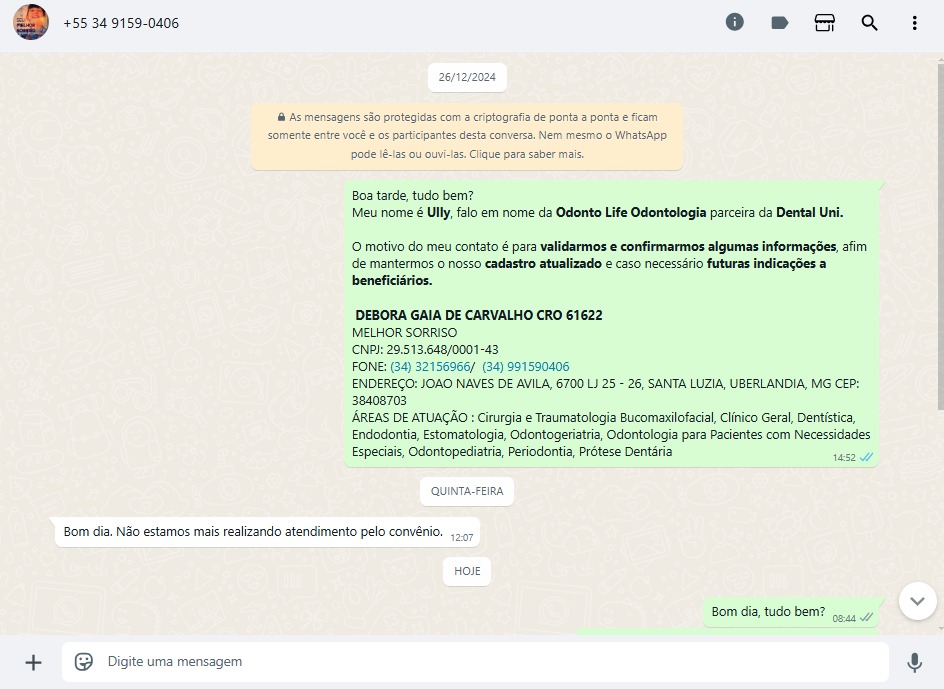
Task: Click the 26/12/2024 date chip
Action: point(467,77)
